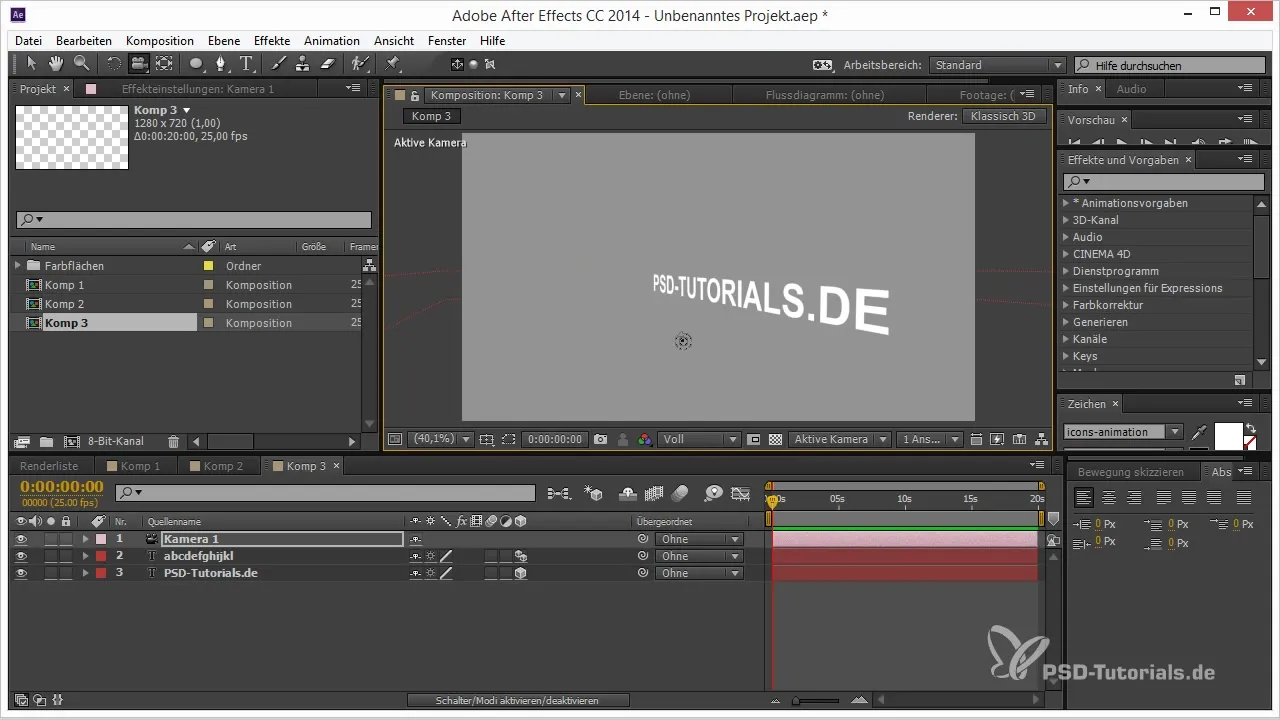Toggle the transparency grid in viewer
Viewport: 1280px width, 720px height.
pyautogui.click(x=774, y=439)
